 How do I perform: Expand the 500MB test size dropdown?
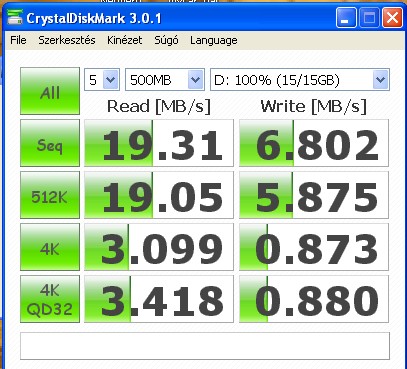tap(196, 80)
